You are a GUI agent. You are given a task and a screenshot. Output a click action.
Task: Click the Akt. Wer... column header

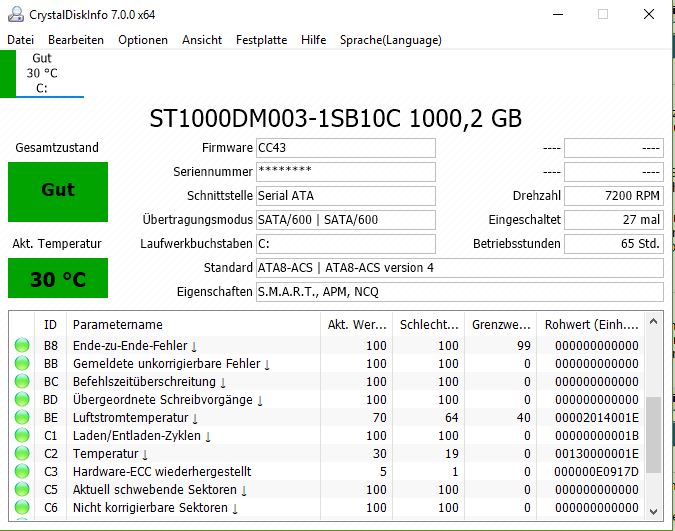click(356, 324)
